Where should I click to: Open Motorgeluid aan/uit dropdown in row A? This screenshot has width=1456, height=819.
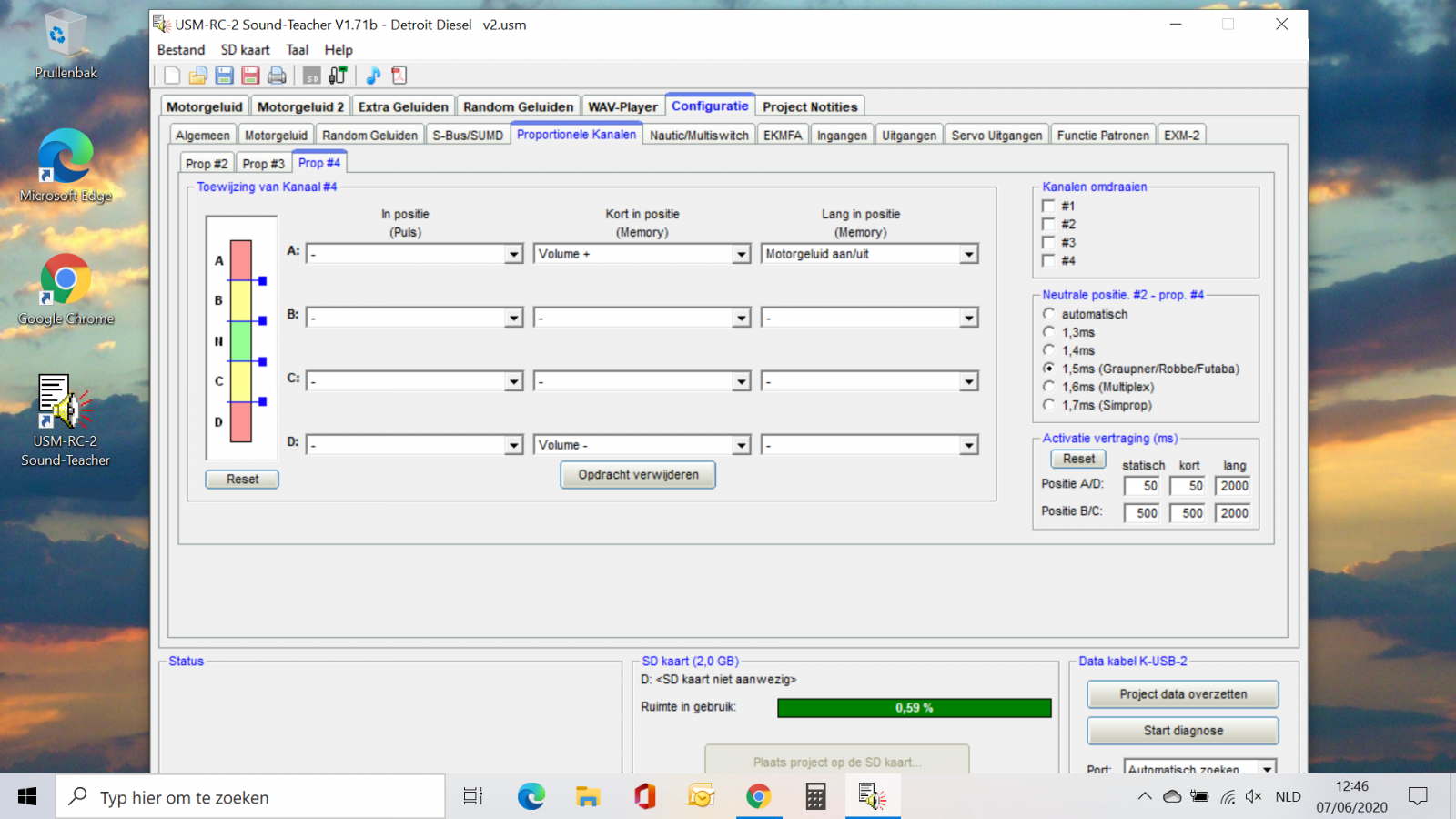click(869, 254)
